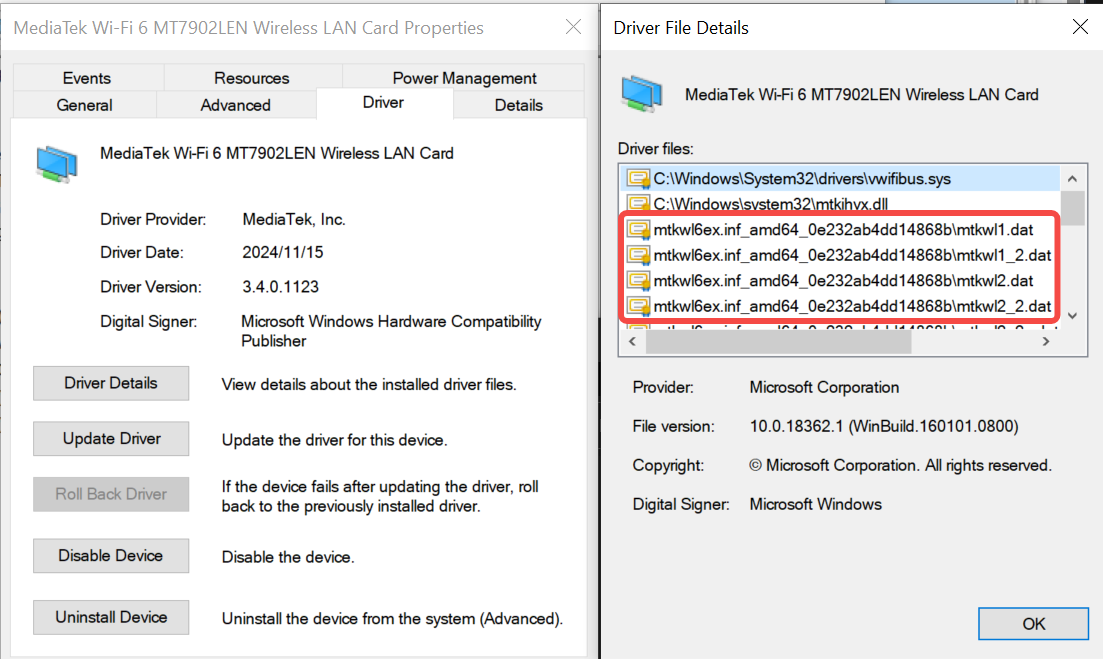Click the Microsoft Corporation provider value
Screen dimensions: 1103x659
pyautogui.click(x=824, y=388)
